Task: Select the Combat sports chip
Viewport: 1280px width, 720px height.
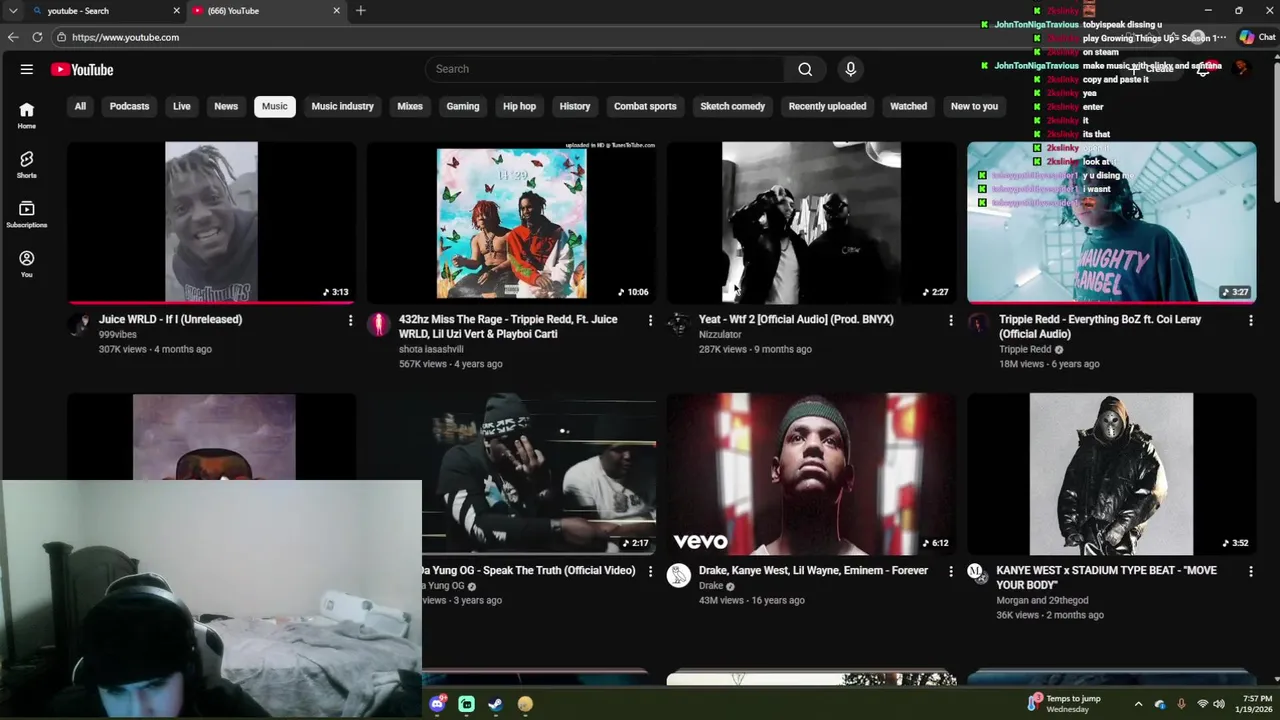Action: pos(645,106)
